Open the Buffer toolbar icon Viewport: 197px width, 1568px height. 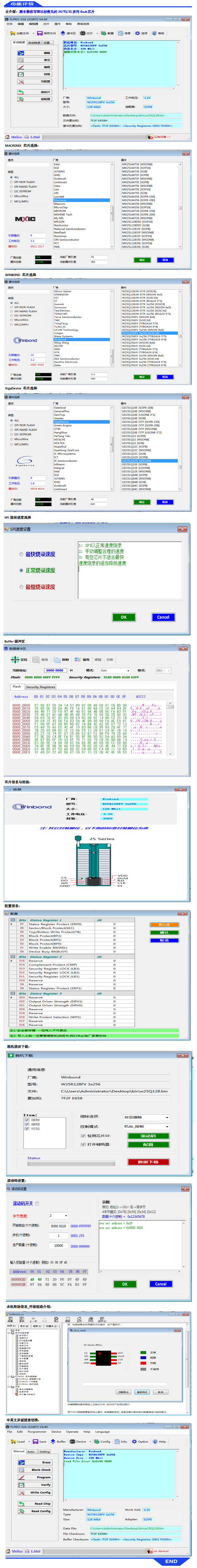pyautogui.click(x=58, y=1441)
